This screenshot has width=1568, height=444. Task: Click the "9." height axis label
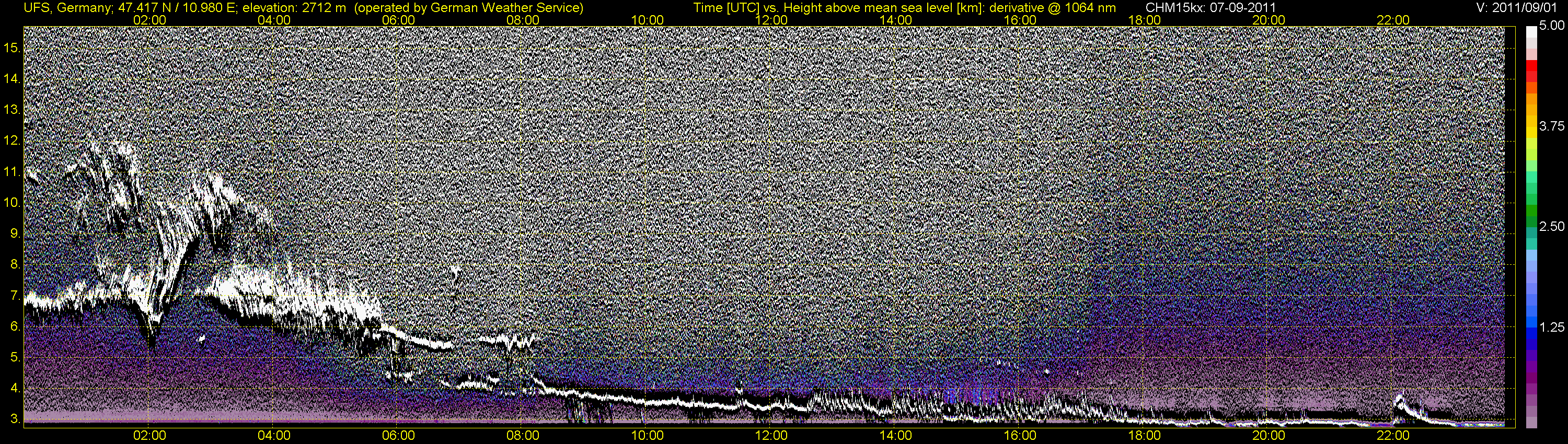point(15,233)
